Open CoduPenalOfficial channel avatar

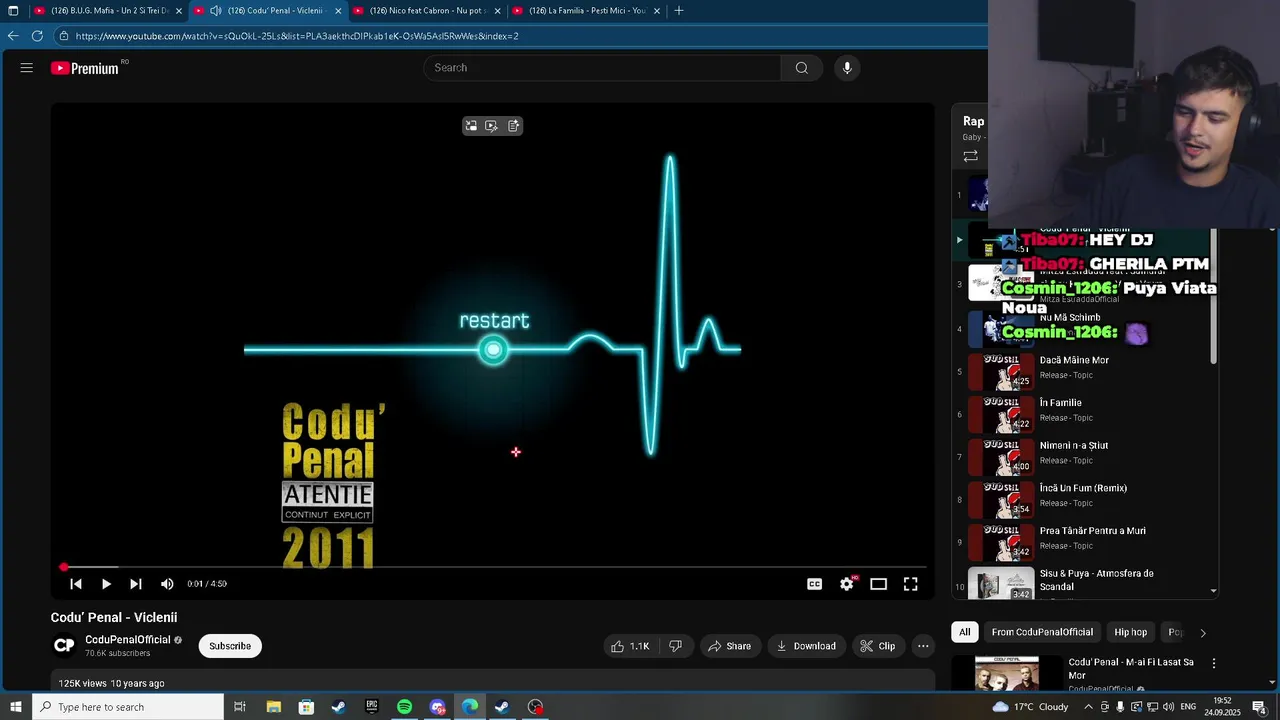[64, 646]
